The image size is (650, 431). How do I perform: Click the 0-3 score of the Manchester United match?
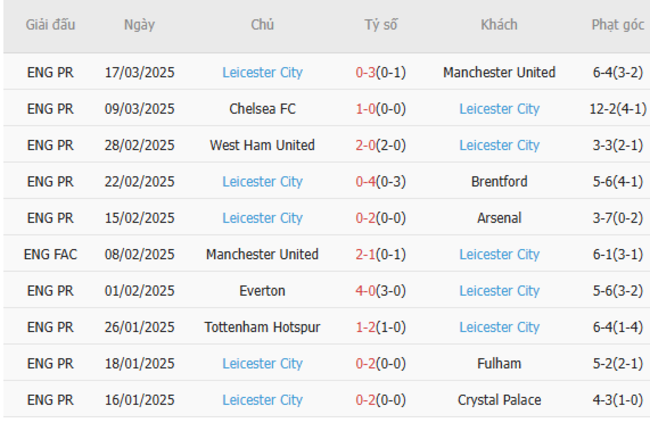pyautogui.click(x=365, y=72)
